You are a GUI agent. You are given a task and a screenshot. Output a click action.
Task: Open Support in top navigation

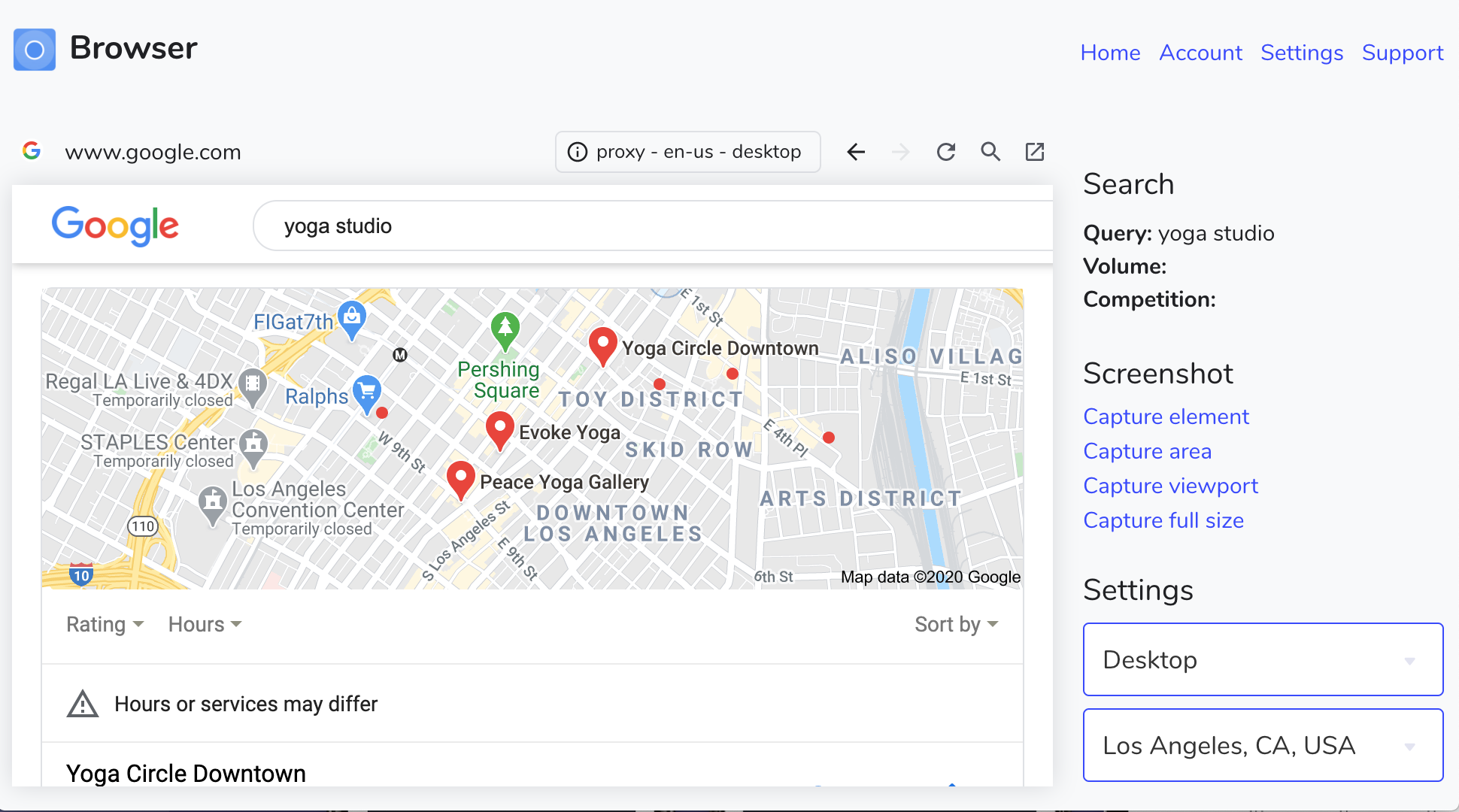coord(1403,53)
